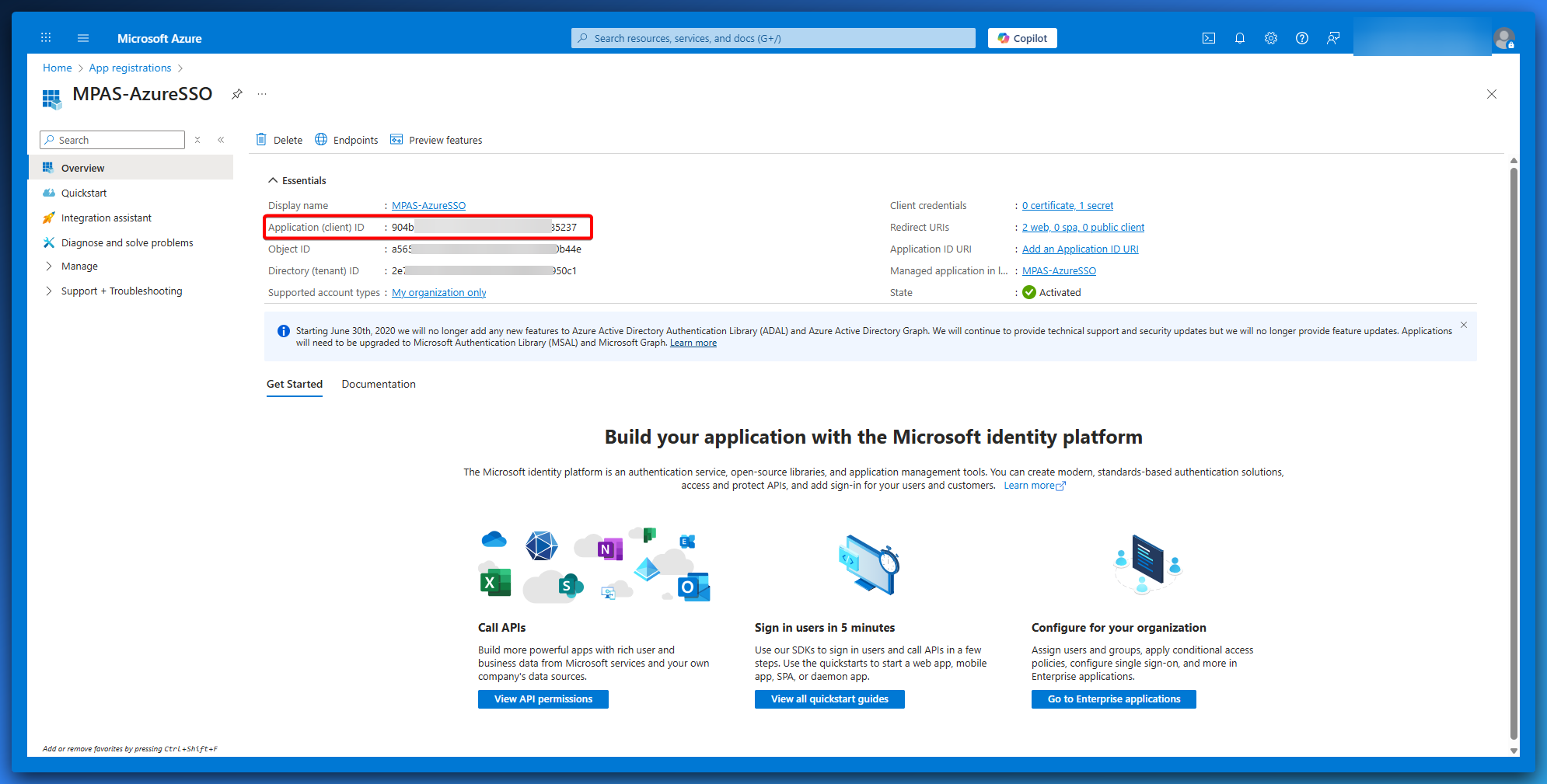Open the hamburger portal menu

pos(83,38)
